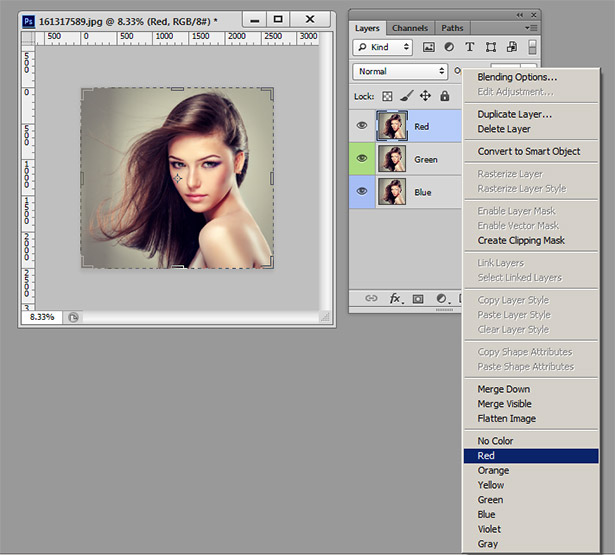The height and width of the screenshot is (555, 615).
Task: Click the lock position move icon
Action: [425, 96]
